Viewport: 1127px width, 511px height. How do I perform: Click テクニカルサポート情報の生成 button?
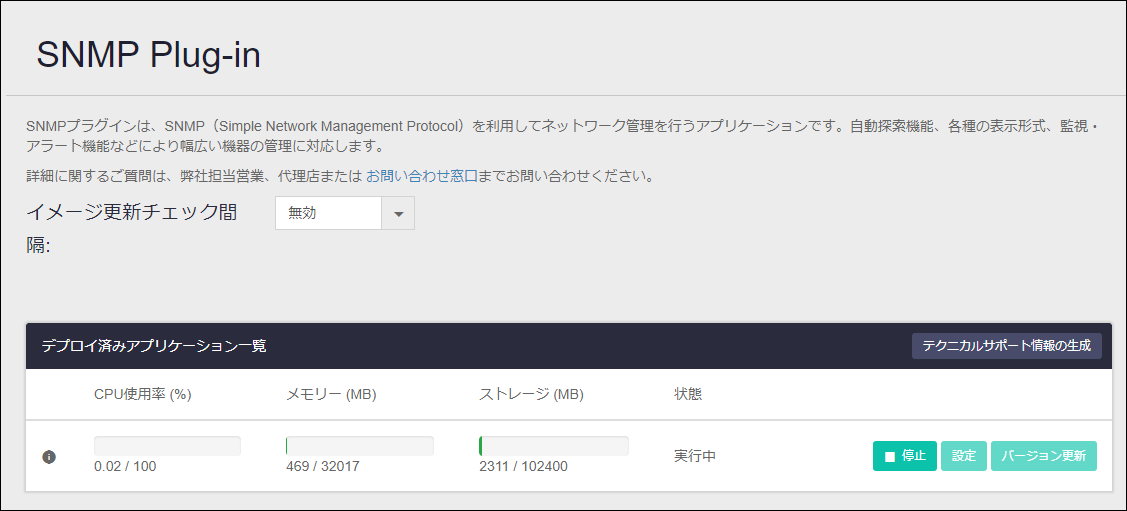coord(1006,346)
